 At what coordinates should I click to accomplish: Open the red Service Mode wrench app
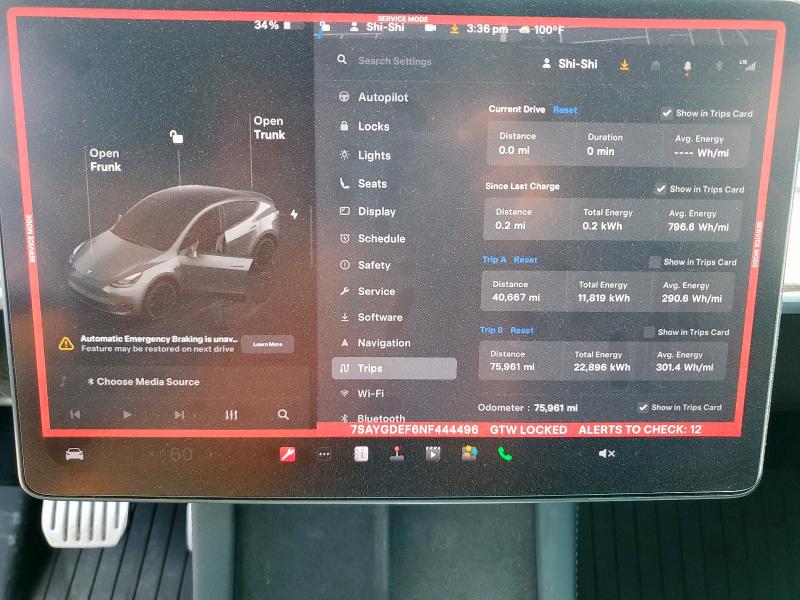coord(287,454)
